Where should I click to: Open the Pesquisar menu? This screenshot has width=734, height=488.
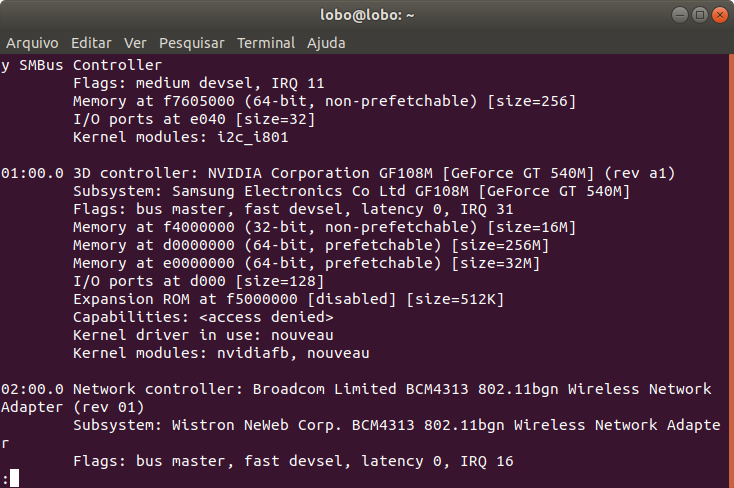coord(192,43)
